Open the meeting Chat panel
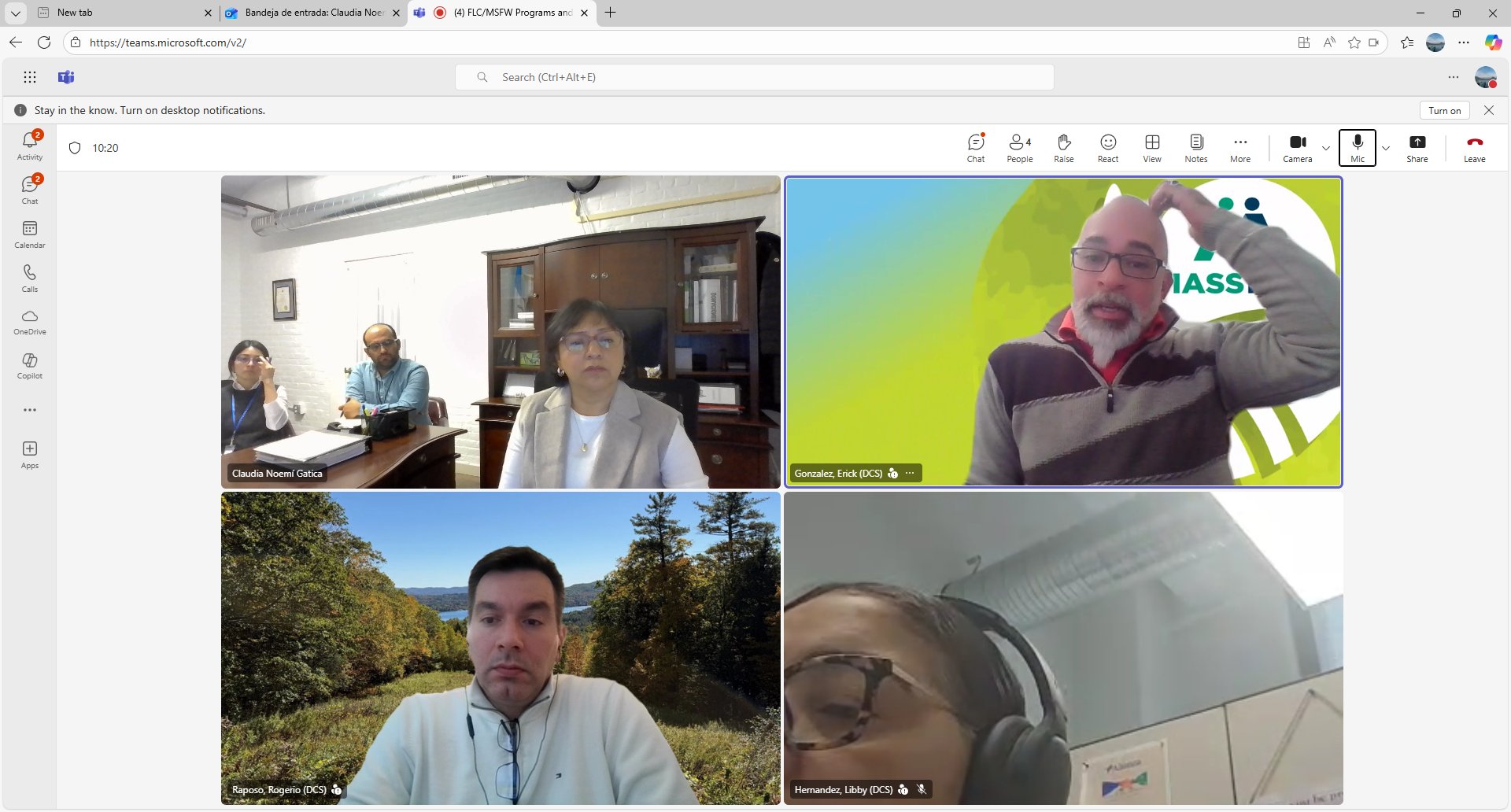This screenshot has width=1511, height=812. pos(976,147)
